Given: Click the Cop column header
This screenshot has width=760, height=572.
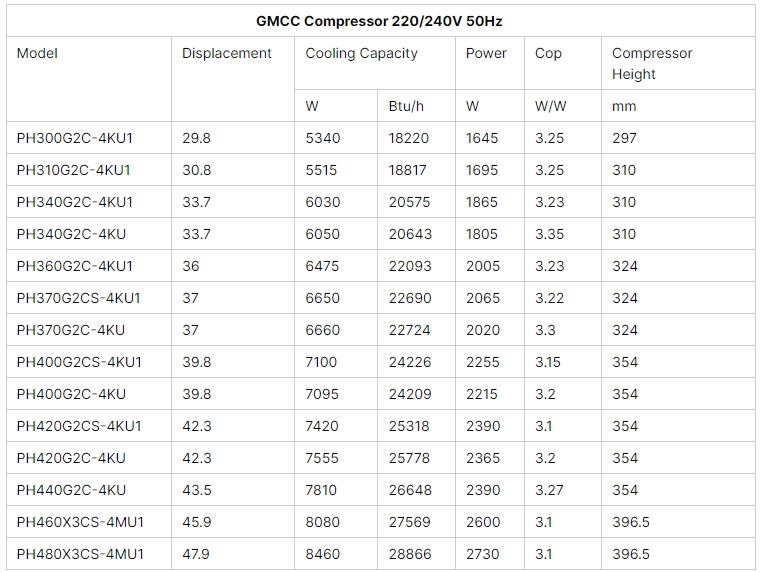Looking at the screenshot, I should coord(548,53).
